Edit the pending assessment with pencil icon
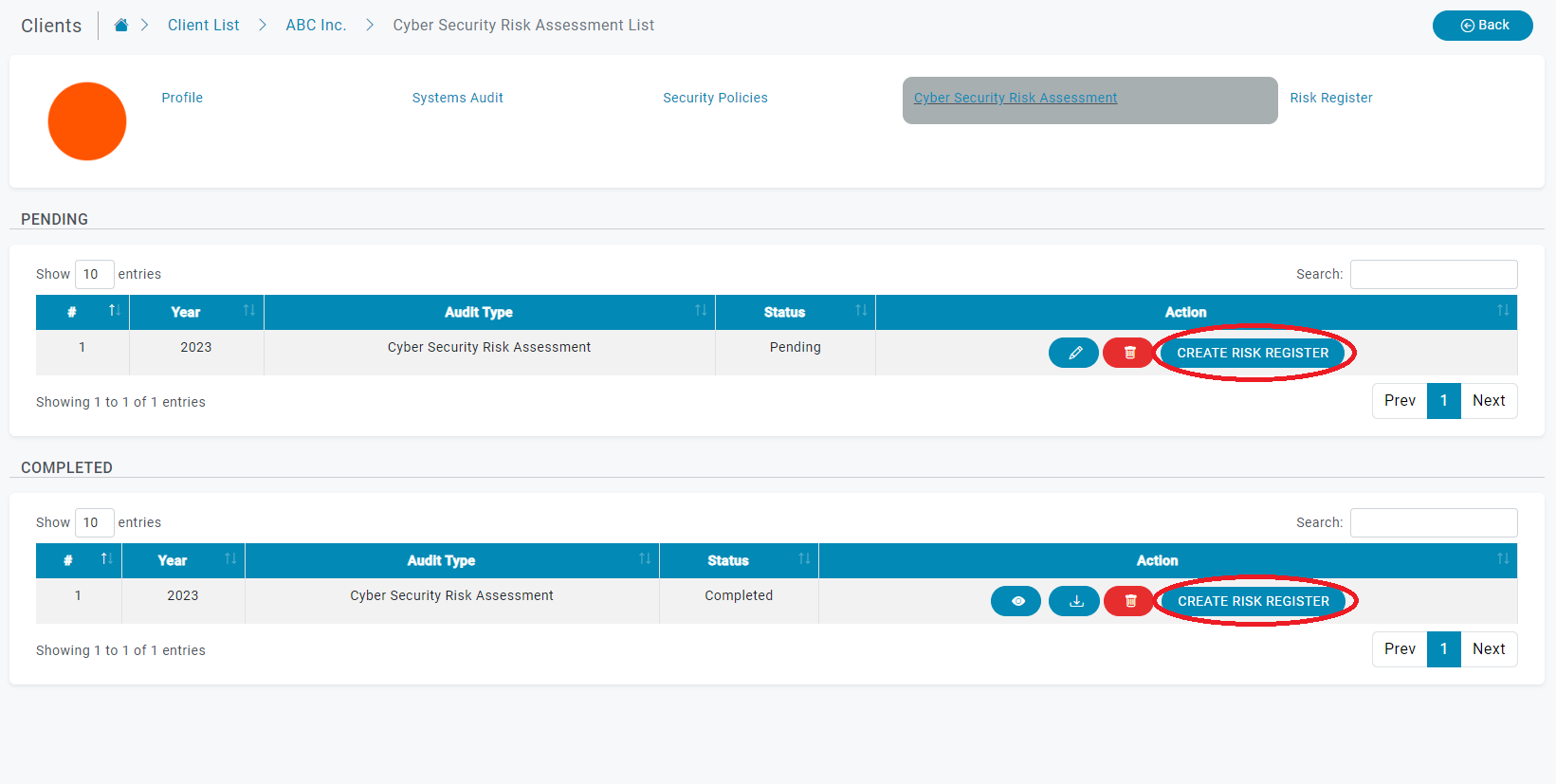 1073,353
